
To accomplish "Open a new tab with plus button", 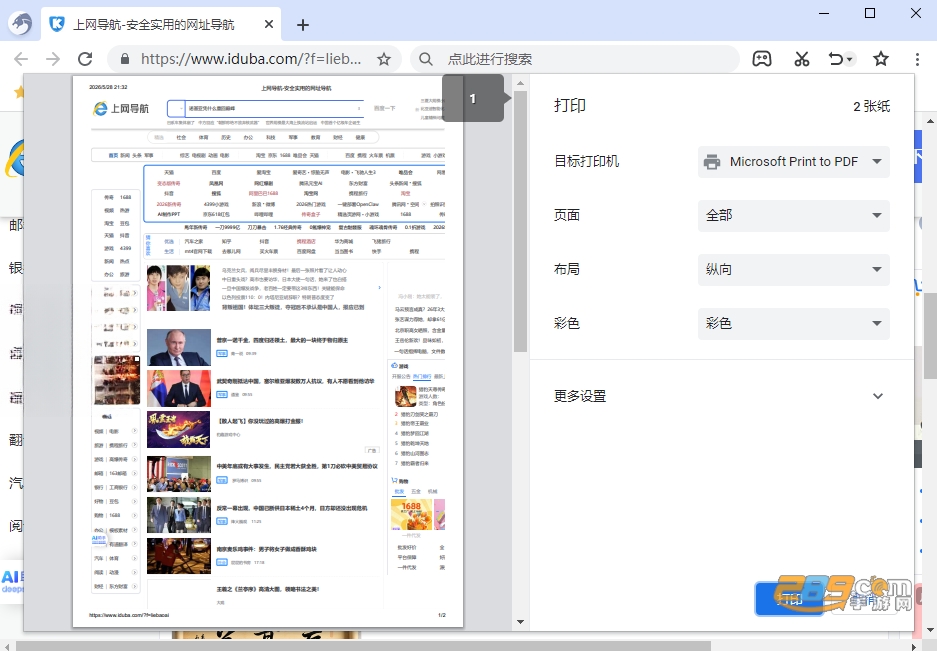I will (x=303, y=25).
